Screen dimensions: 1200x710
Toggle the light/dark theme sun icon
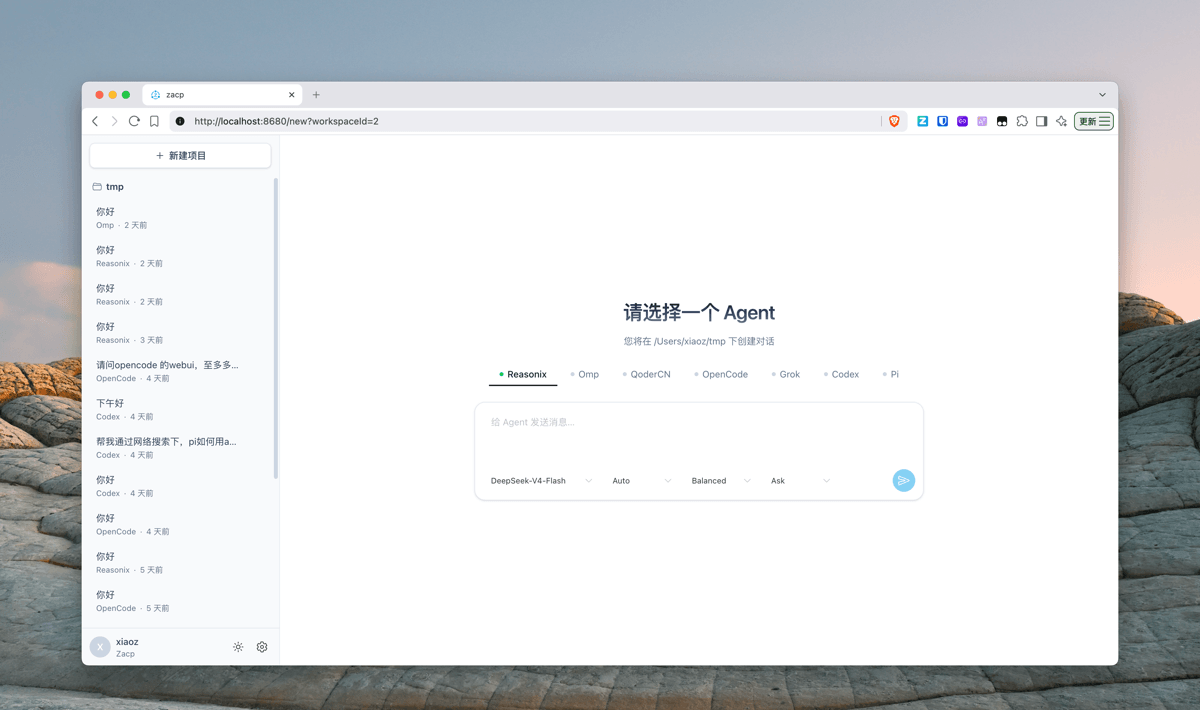238,647
